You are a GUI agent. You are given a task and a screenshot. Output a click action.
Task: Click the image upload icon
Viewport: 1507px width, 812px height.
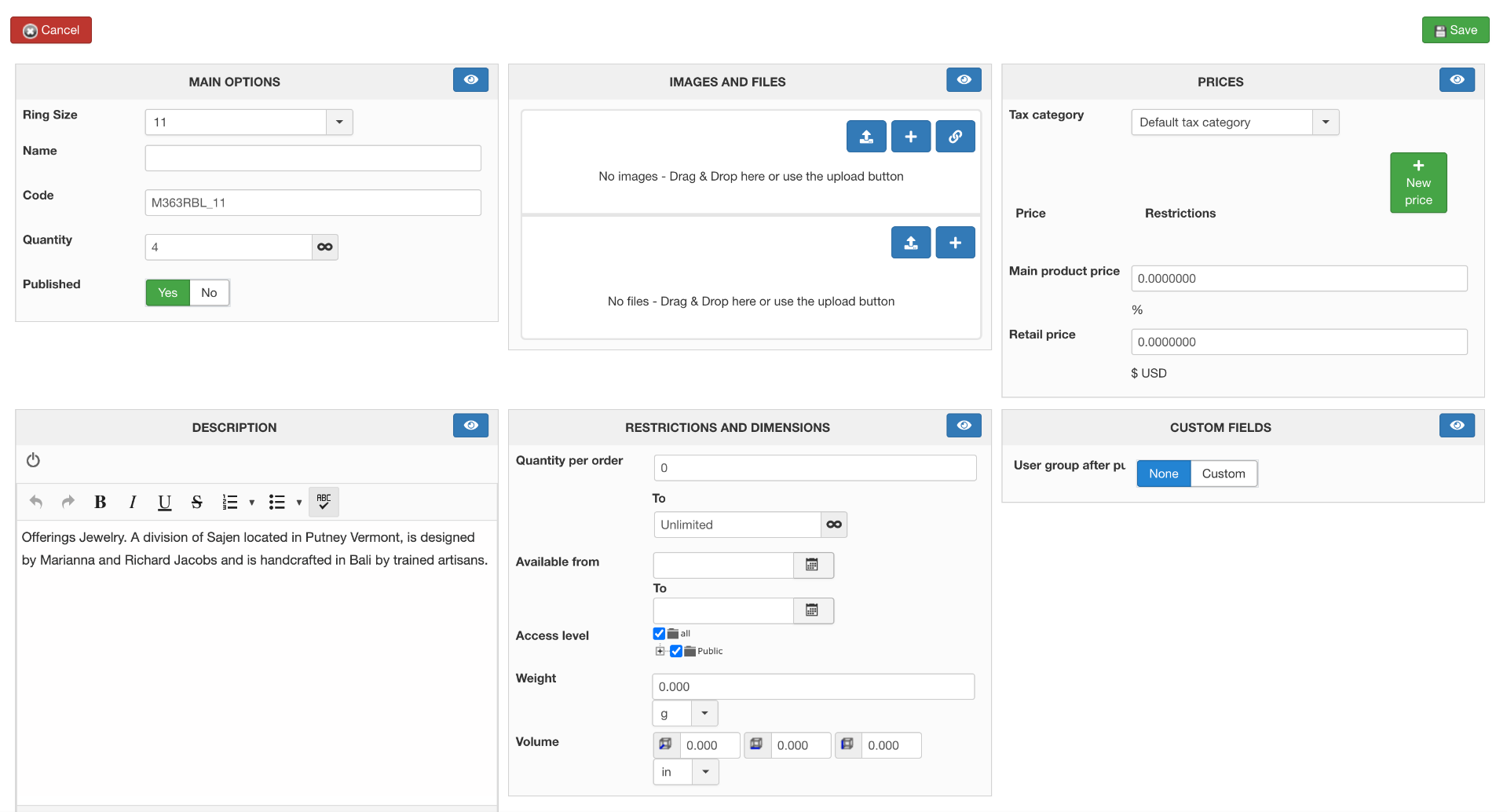(x=866, y=137)
